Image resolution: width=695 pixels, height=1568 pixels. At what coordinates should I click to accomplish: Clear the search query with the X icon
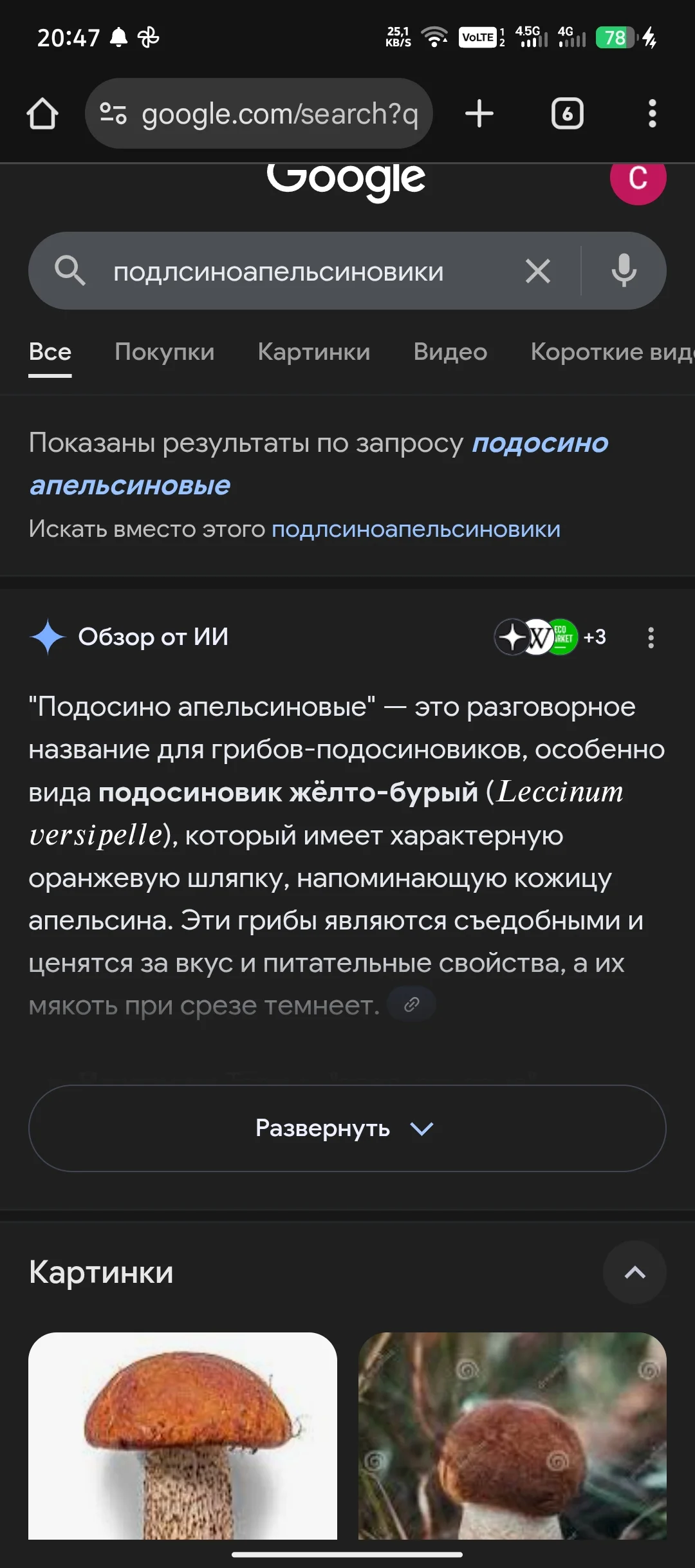538,271
